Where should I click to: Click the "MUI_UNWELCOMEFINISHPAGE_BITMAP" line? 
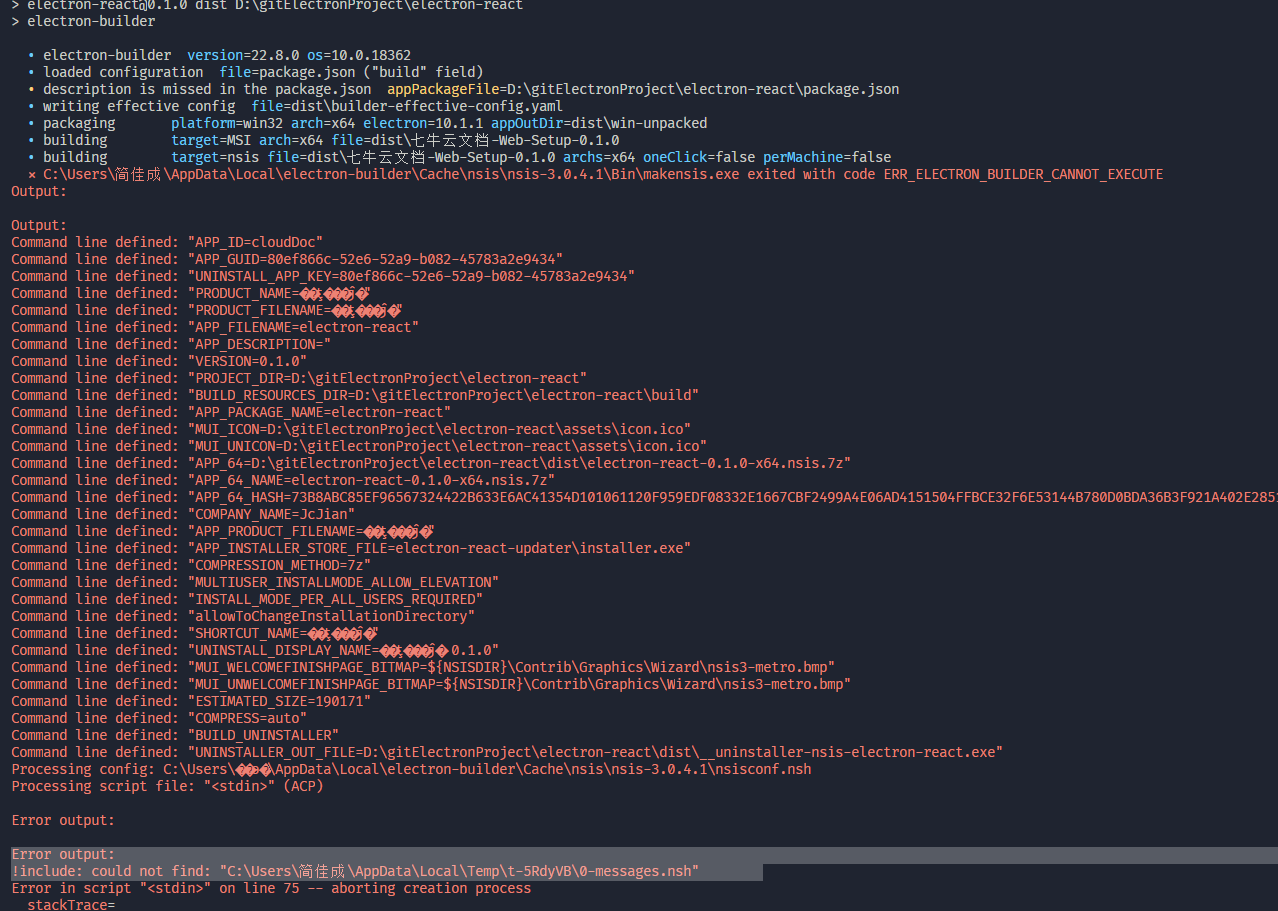[431, 684]
